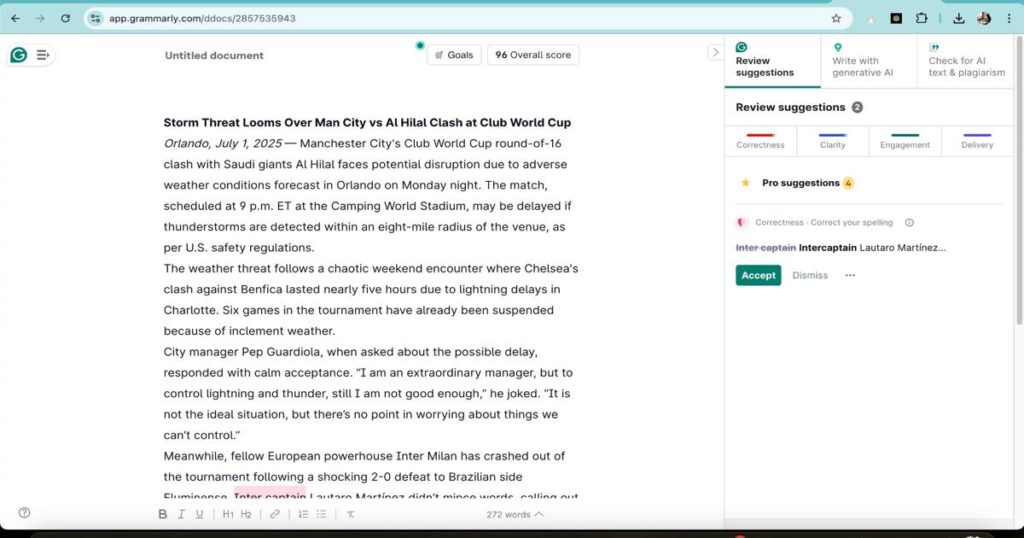Open browser downloads
The width and height of the screenshot is (1024, 538).
pos(958,18)
